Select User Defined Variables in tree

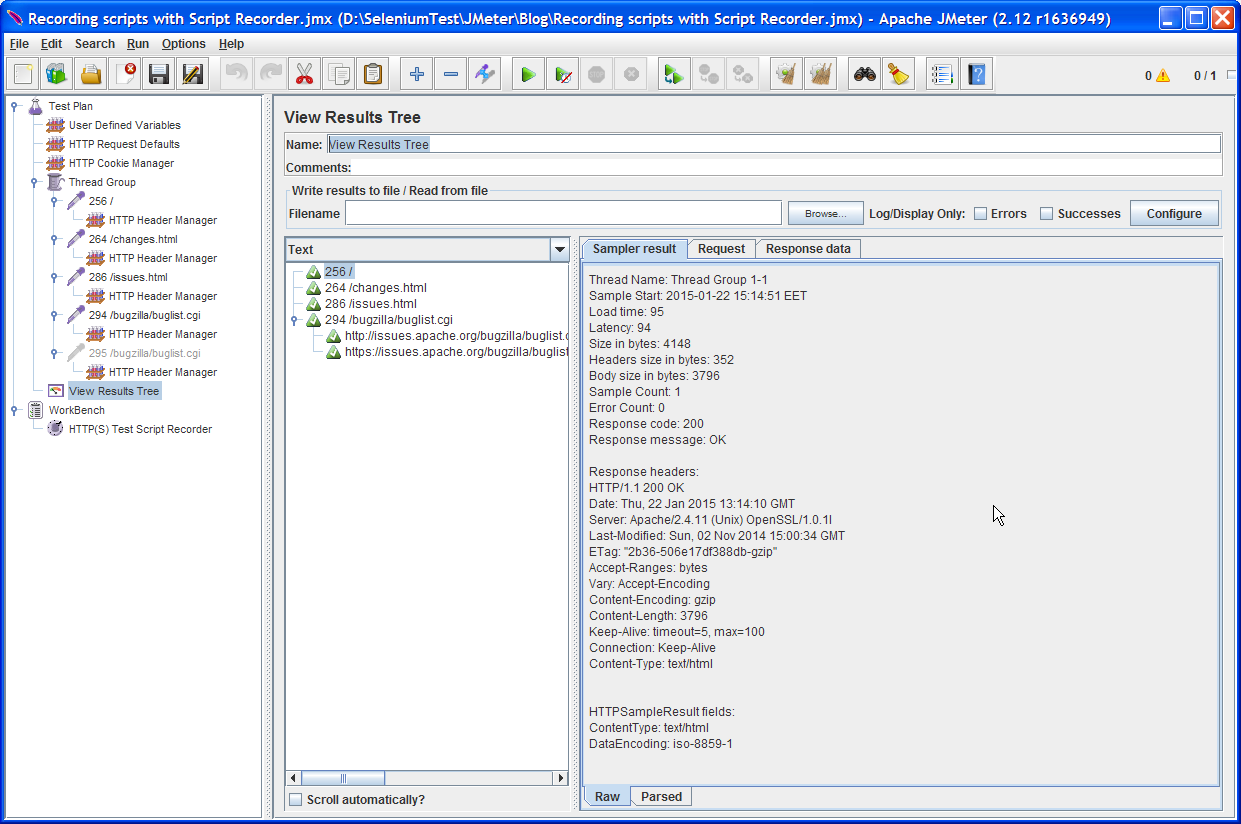tap(125, 125)
